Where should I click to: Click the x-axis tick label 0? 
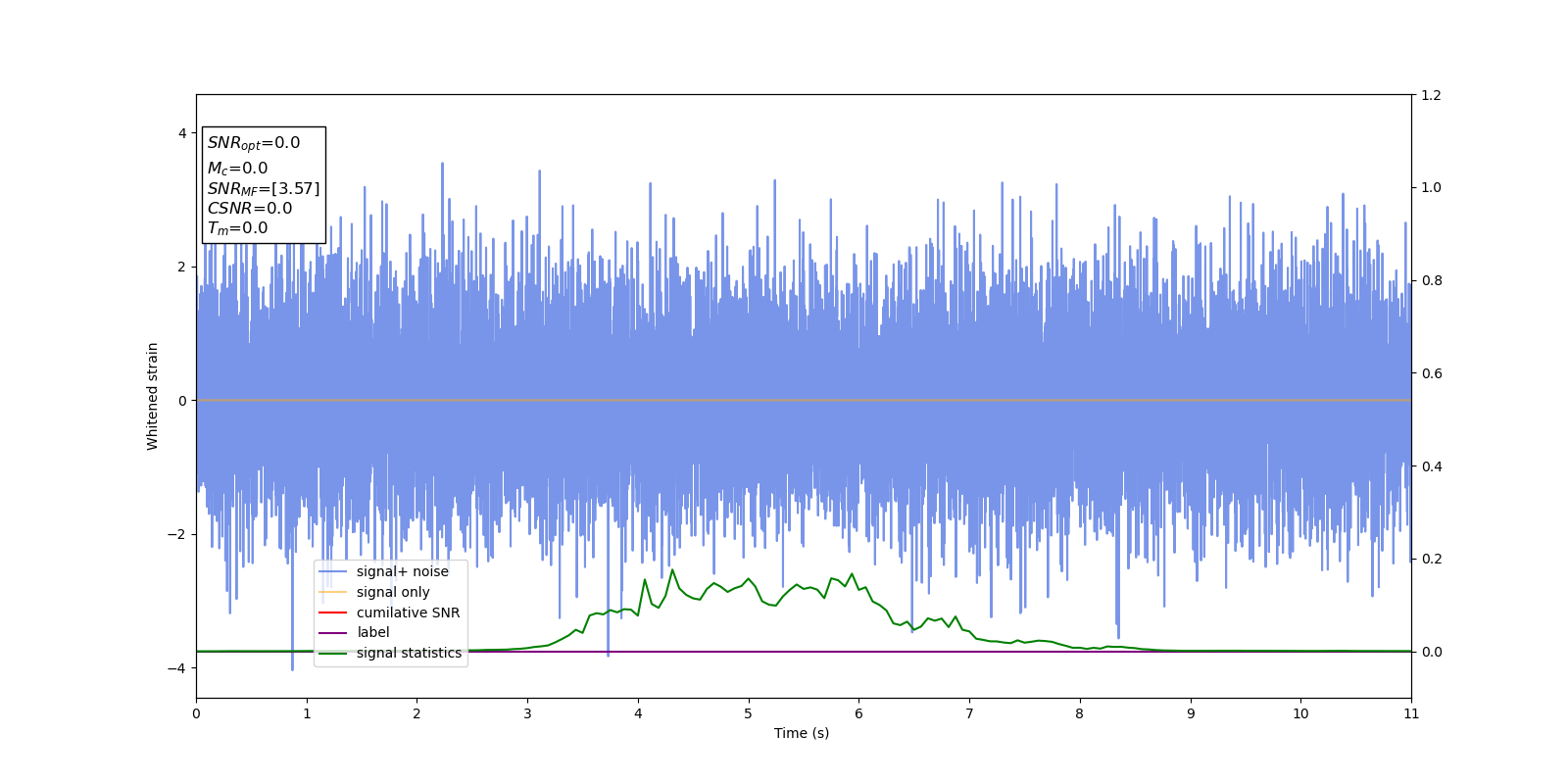pos(196,713)
